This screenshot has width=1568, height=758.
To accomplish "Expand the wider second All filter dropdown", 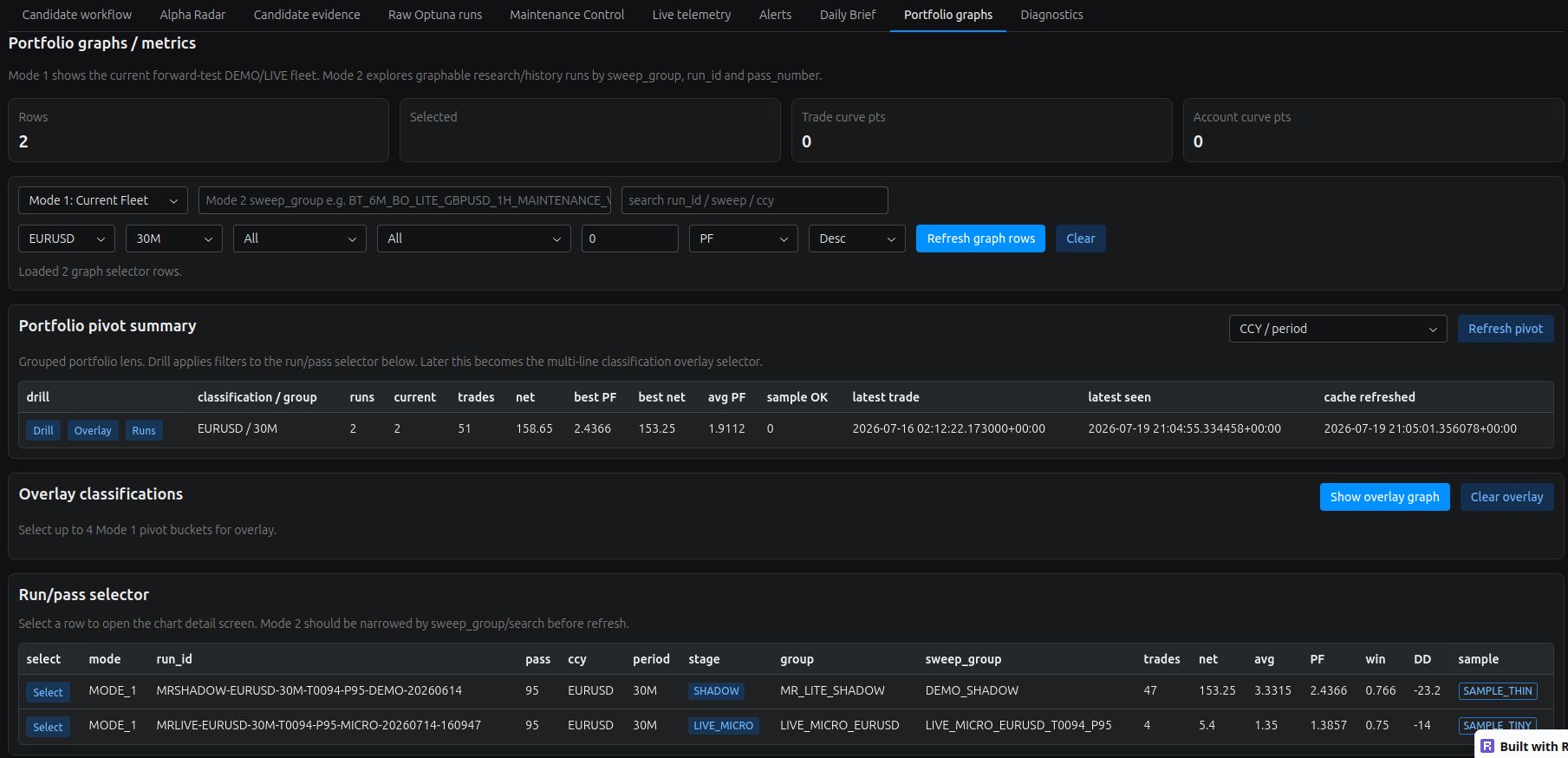I will coord(474,239).
